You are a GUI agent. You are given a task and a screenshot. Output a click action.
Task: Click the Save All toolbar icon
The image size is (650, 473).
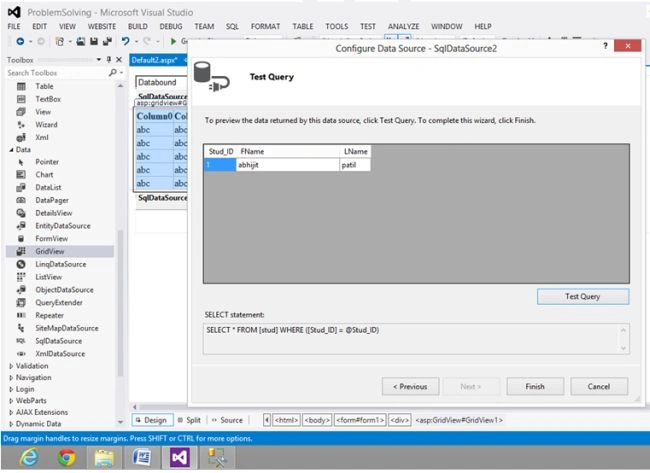point(107,41)
